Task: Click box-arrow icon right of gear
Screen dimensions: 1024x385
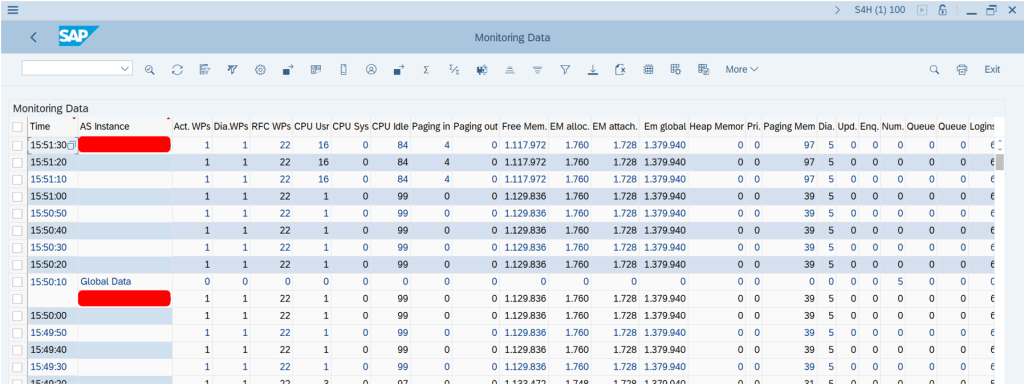Action: point(287,69)
